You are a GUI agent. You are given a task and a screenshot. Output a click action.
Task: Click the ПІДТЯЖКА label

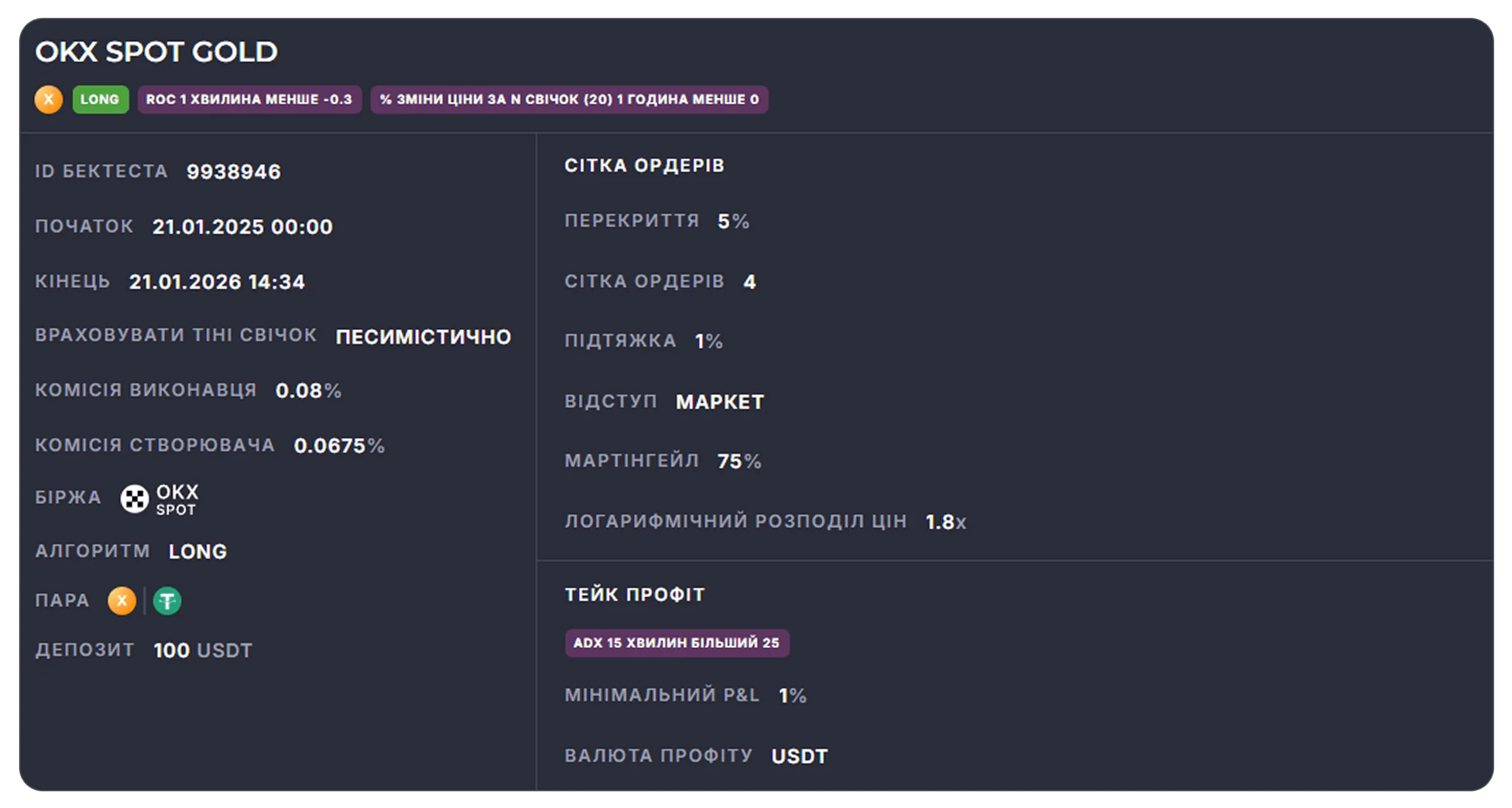(621, 340)
